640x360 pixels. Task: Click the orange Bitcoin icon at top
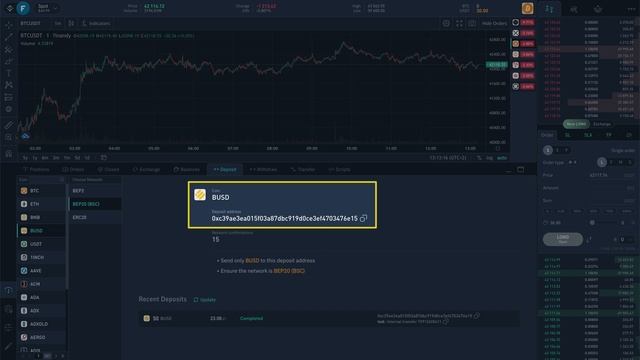(527, 8)
